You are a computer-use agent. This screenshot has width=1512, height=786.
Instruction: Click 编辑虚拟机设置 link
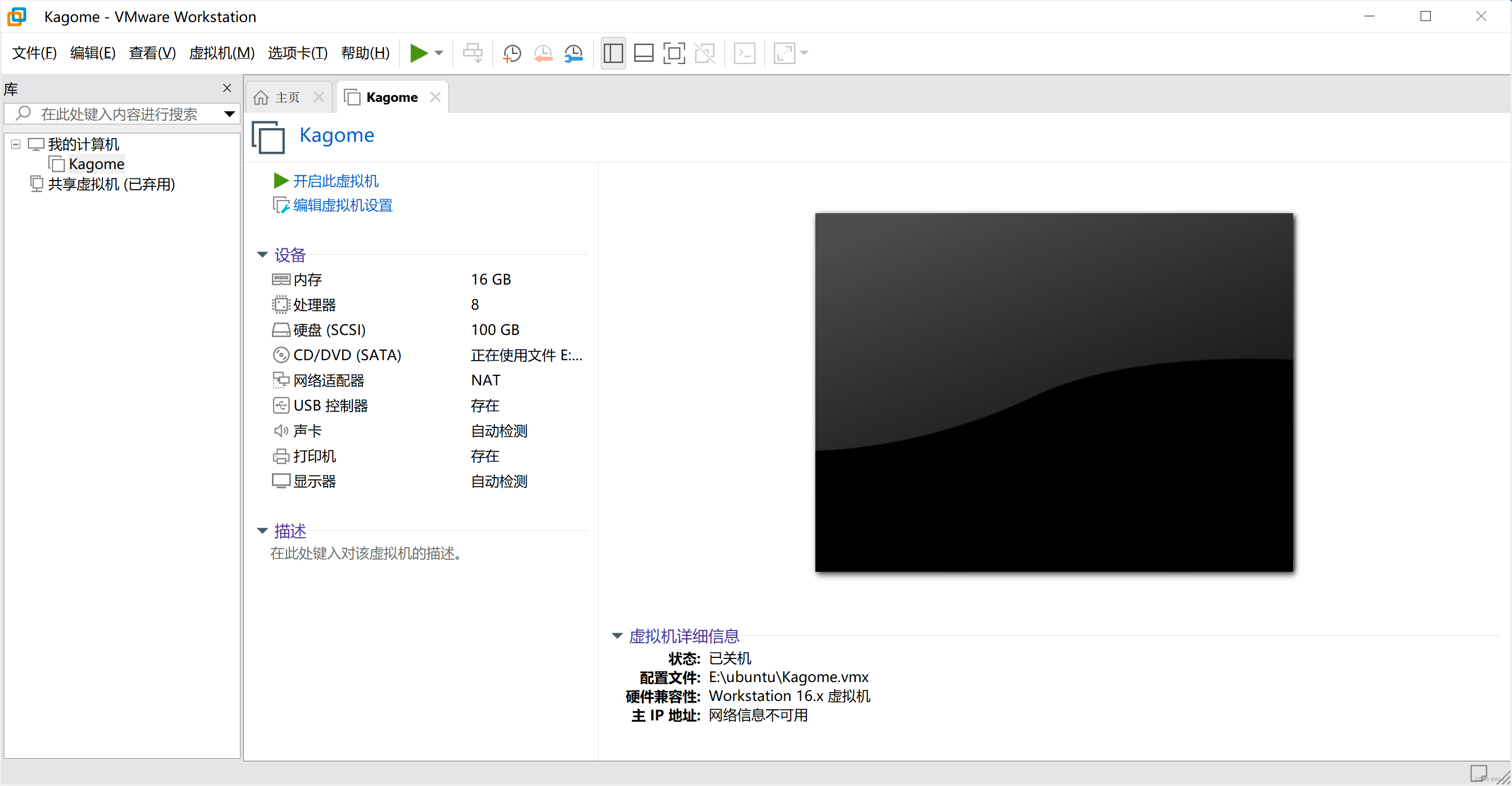tap(343, 205)
